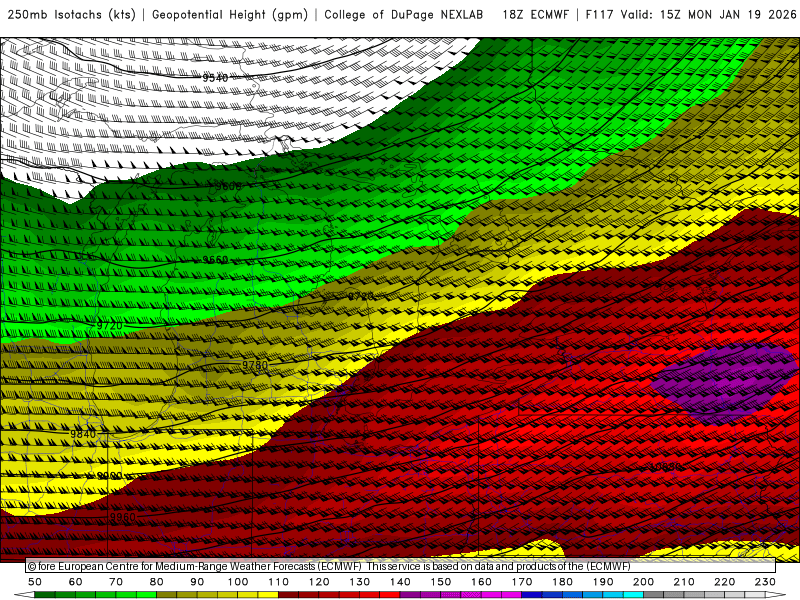Click the dark purple swatch at 140
This screenshot has height=600, width=800.
click(x=410, y=595)
